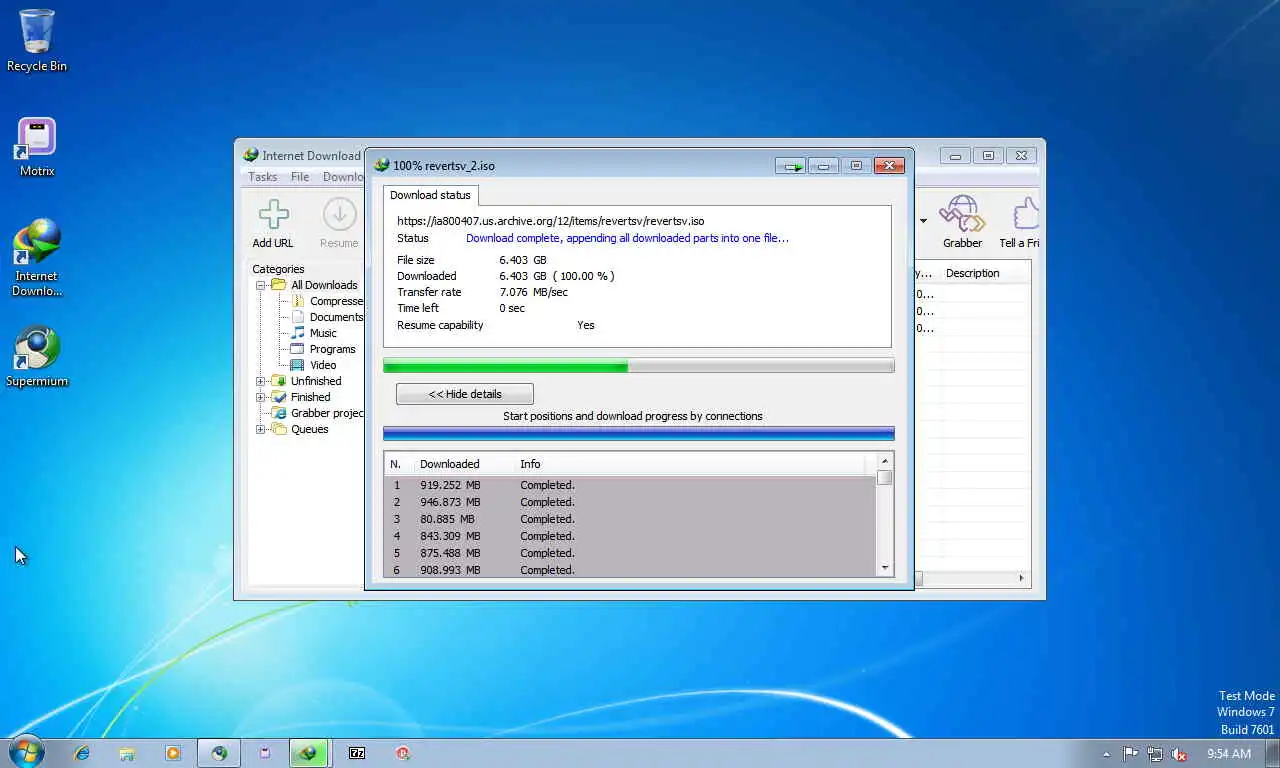Click Add URL in the IDM toolbar
Image resolution: width=1280 pixels, height=768 pixels.
tap(273, 222)
